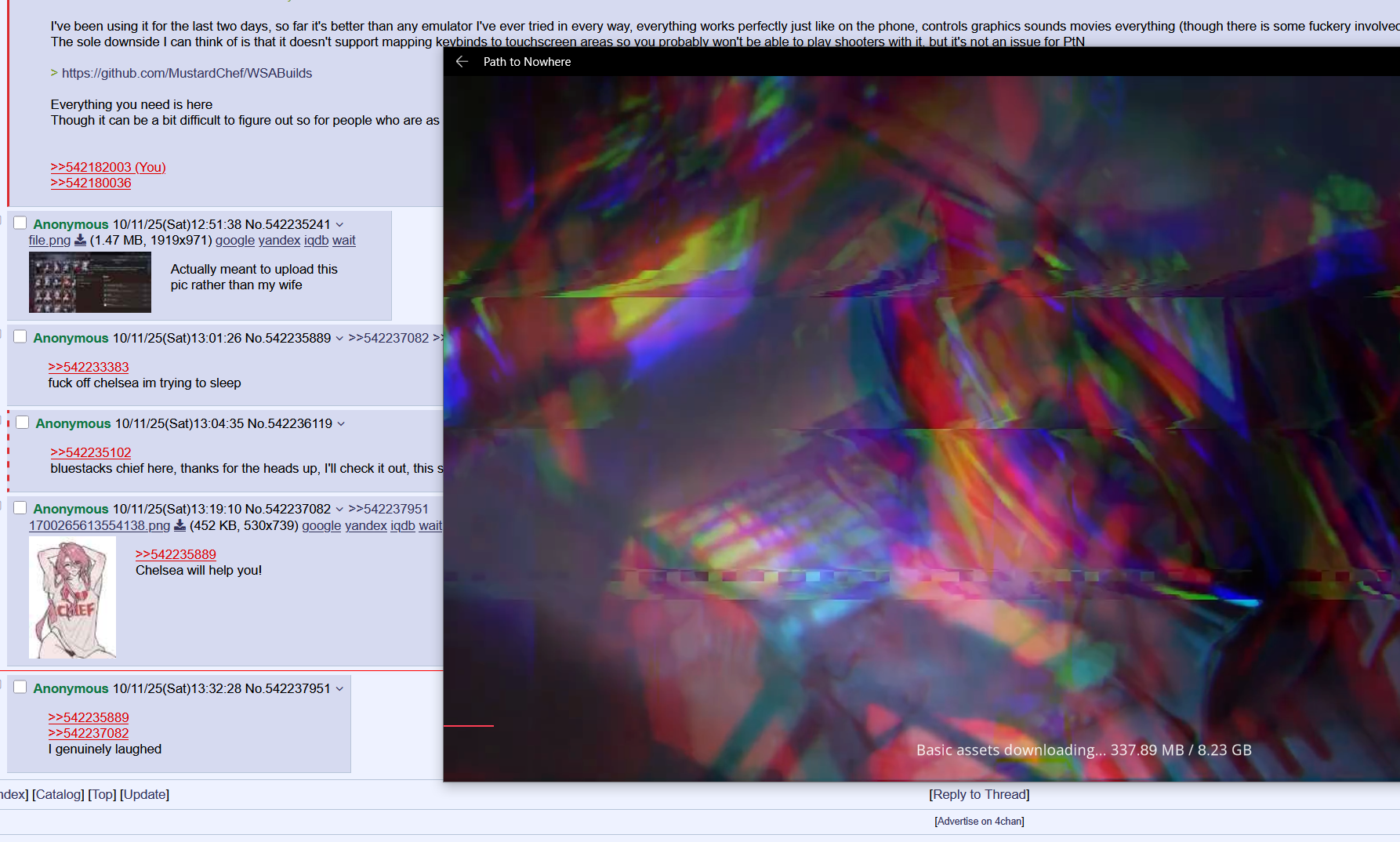
Task: Click the text 'Everything you need is here'
Action: 132,104
